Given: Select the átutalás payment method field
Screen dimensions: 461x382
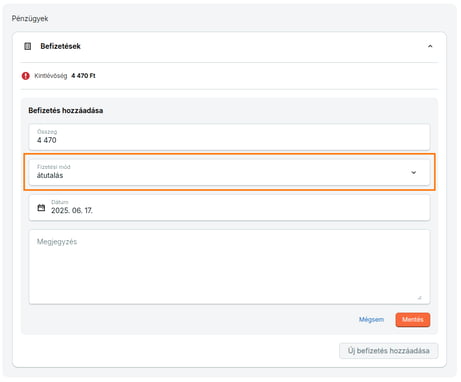Looking at the screenshot, I should 229,172.
